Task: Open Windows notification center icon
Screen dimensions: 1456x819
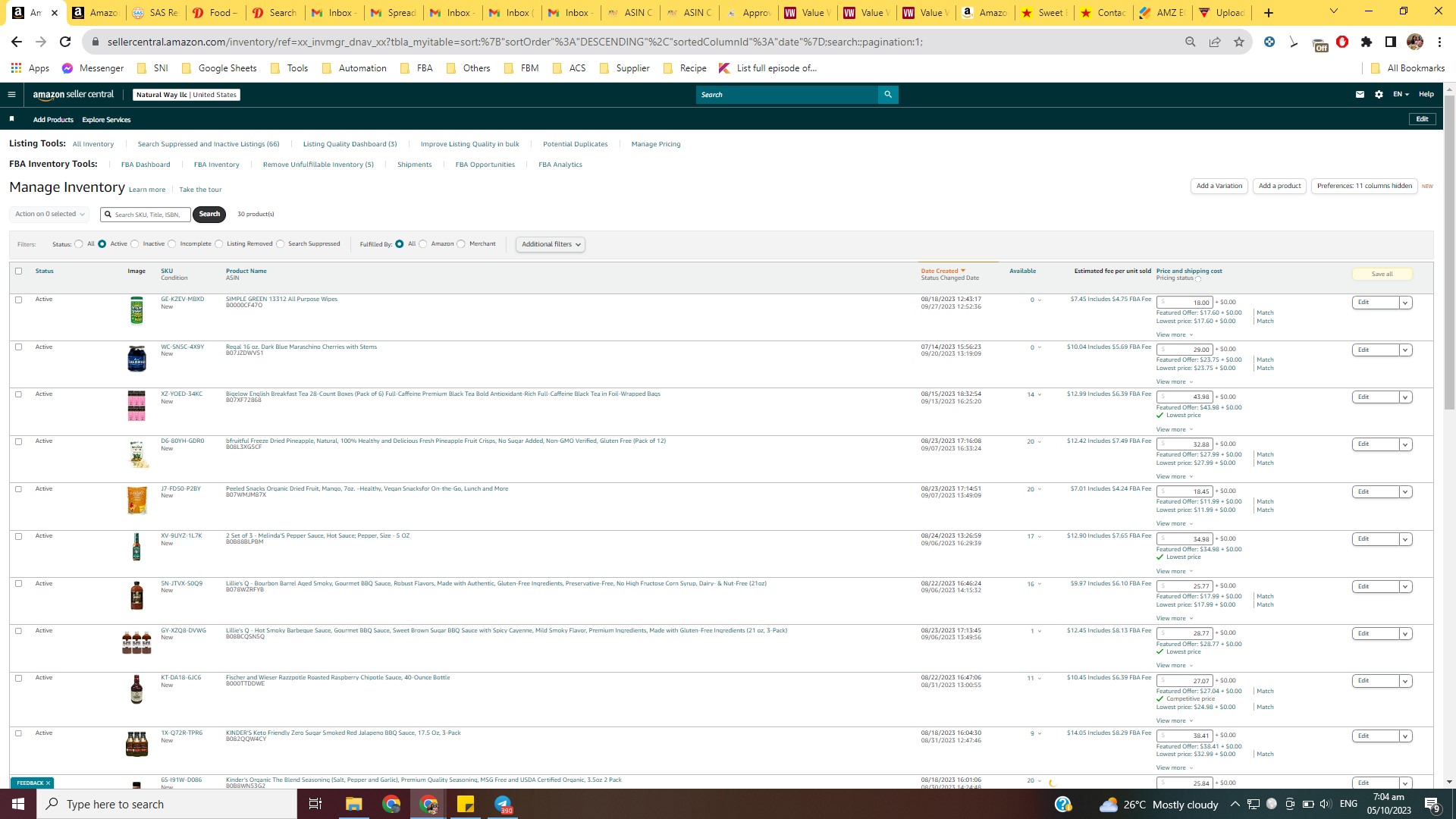Action: pyautogui.click(x=1432, y=805)
